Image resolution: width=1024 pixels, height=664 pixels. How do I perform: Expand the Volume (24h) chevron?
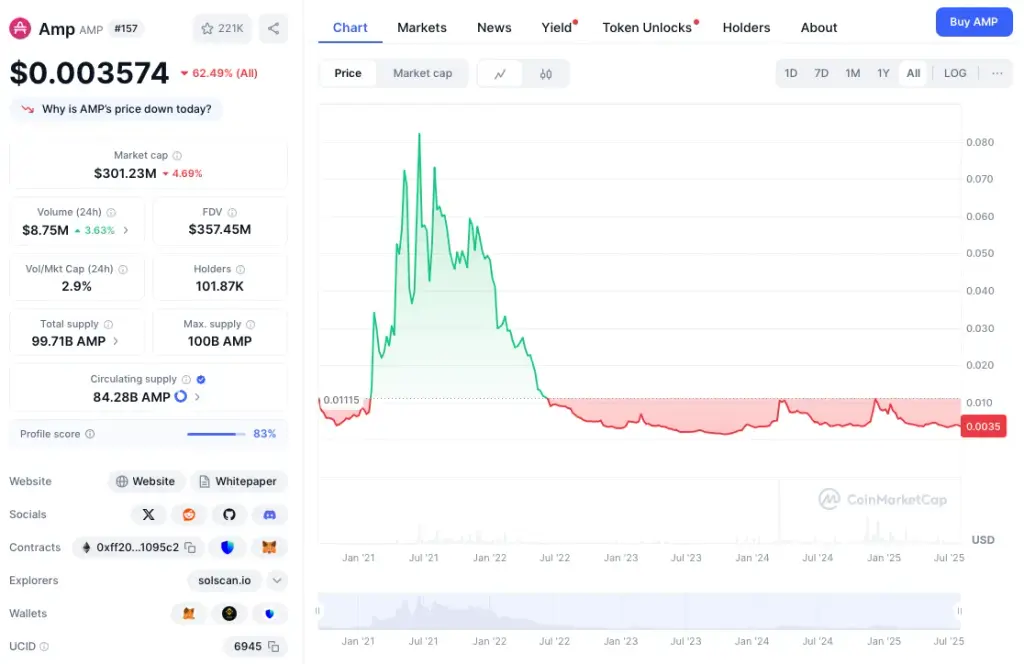126,230
